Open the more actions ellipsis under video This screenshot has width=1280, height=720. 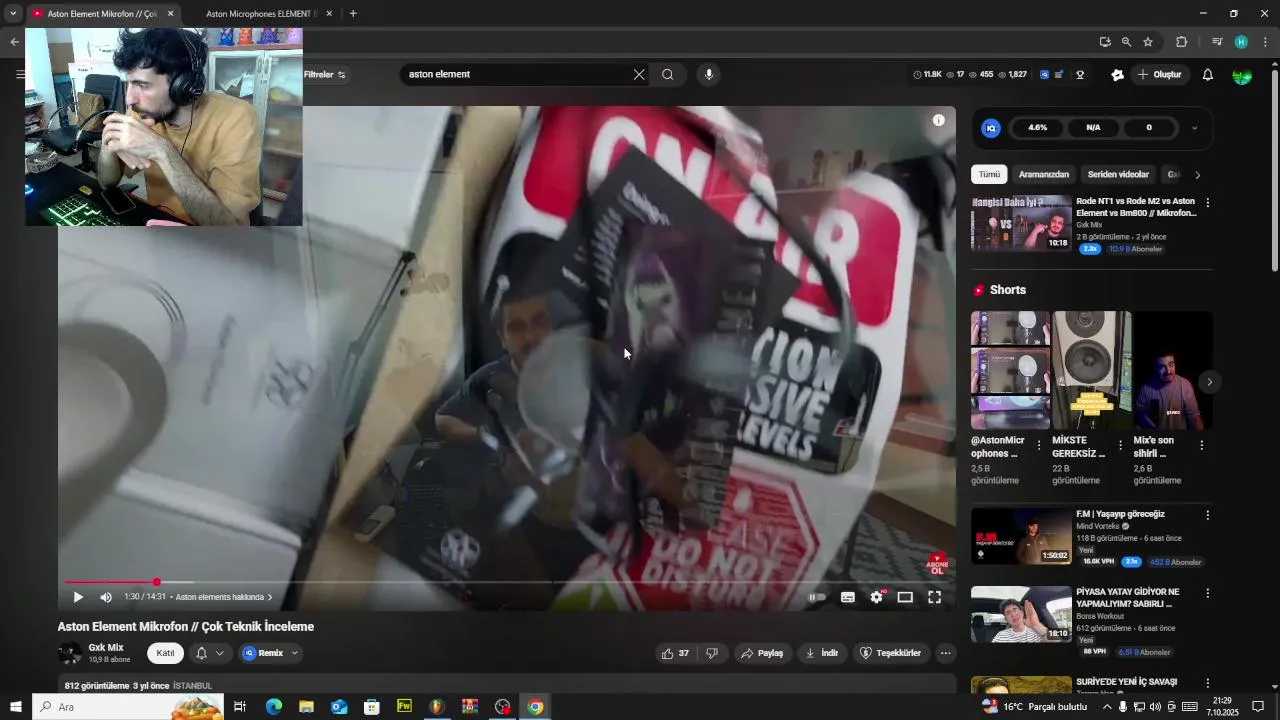945,653
